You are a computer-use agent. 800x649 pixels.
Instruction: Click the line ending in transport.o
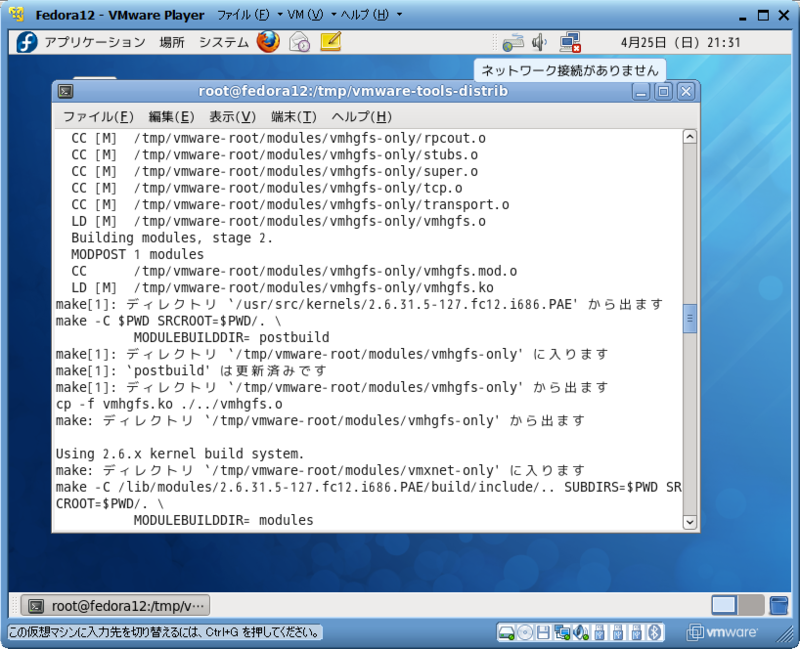[290, 205]
